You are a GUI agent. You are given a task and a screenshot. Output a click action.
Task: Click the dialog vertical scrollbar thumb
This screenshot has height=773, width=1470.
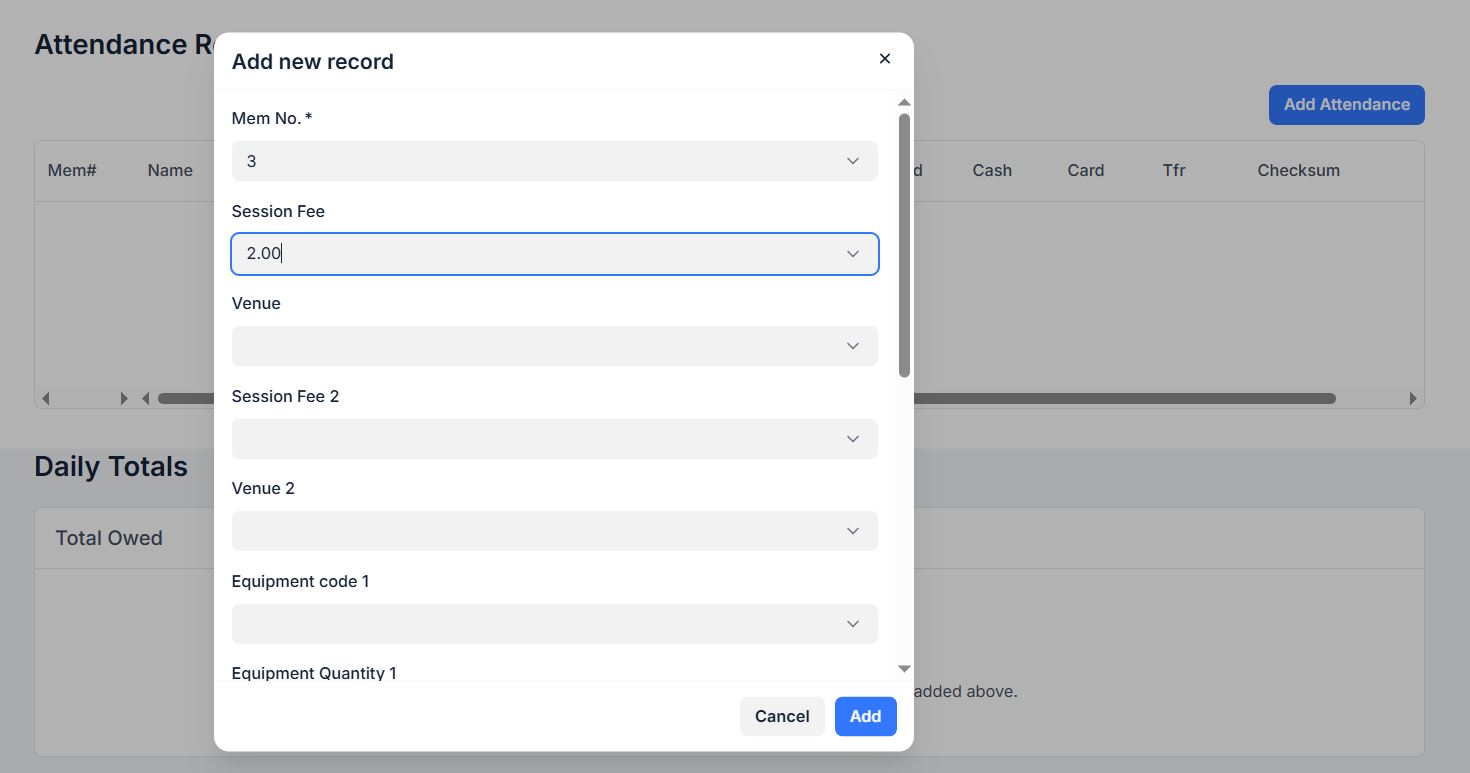coord(904,245)
